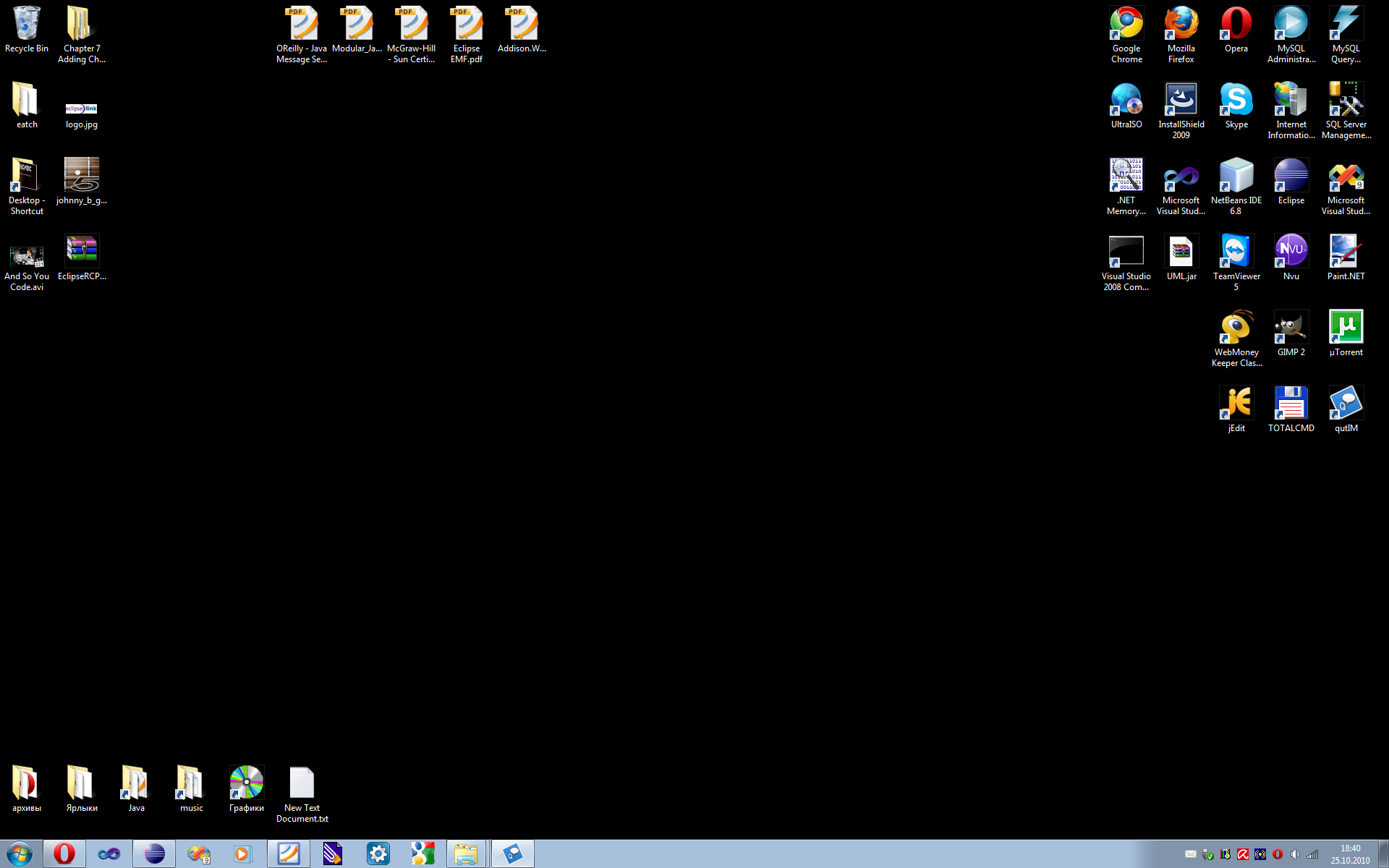Image resolution: width=1389 pixels, height=868 pixels.
Task: Click the Safely Remove Hardware tray icon
Action: pyautogui.click(x=1208, y=854)
